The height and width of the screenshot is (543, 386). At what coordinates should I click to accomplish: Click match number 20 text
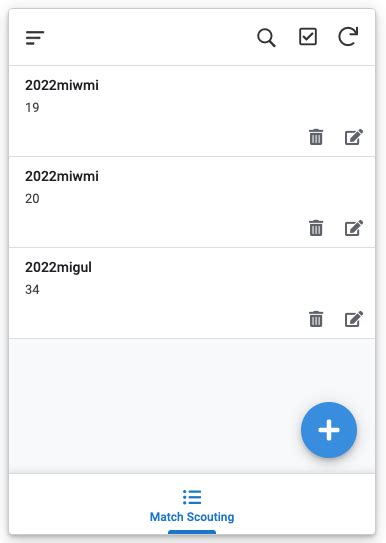coord(32,199)
